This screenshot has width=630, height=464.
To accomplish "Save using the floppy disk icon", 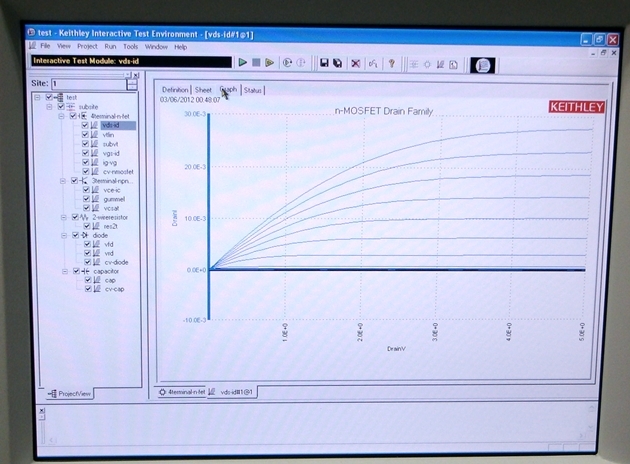I will [x=324, y=63].
